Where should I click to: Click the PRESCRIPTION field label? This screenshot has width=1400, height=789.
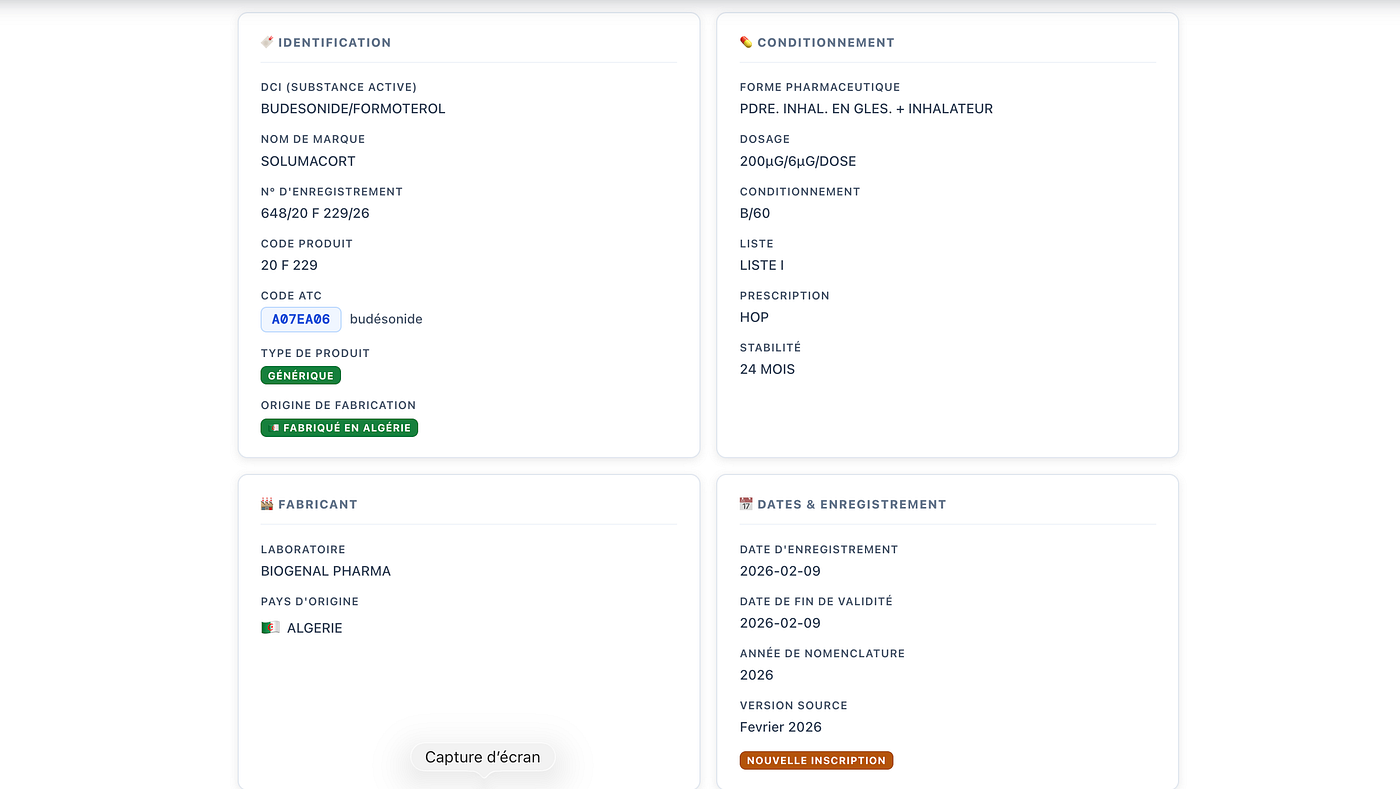785,295
